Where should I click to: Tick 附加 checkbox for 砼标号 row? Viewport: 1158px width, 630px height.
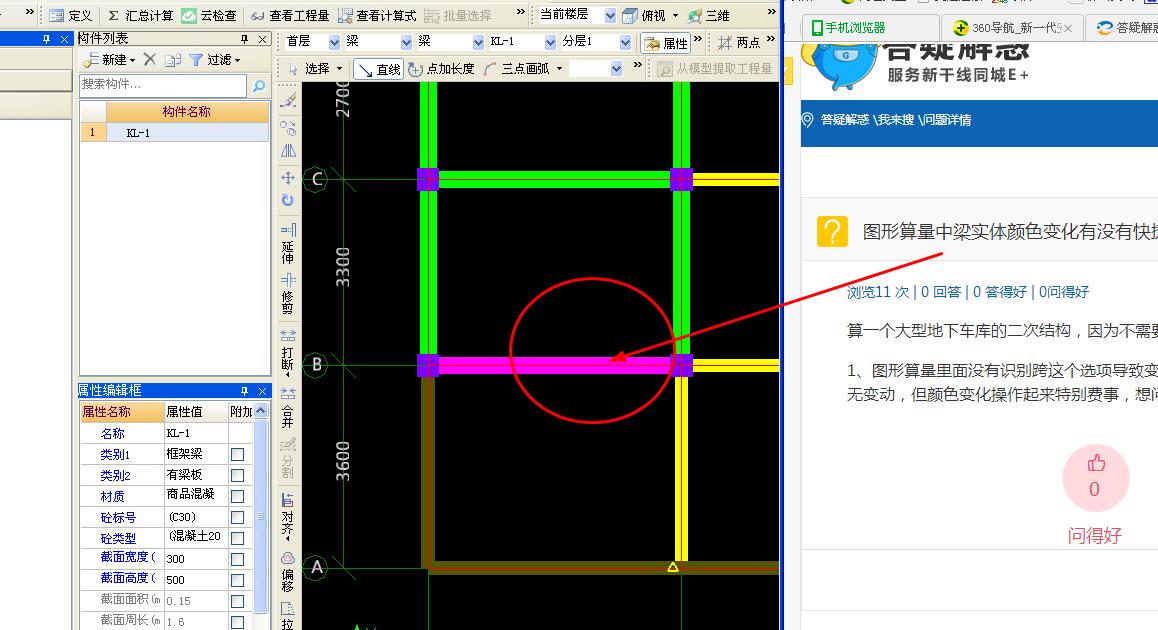pyautogui.click(x=238, y=518)
